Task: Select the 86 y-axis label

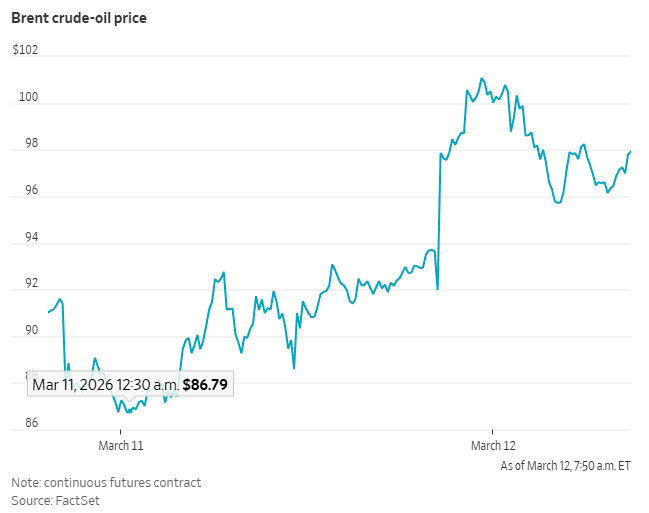Action: 20,423
